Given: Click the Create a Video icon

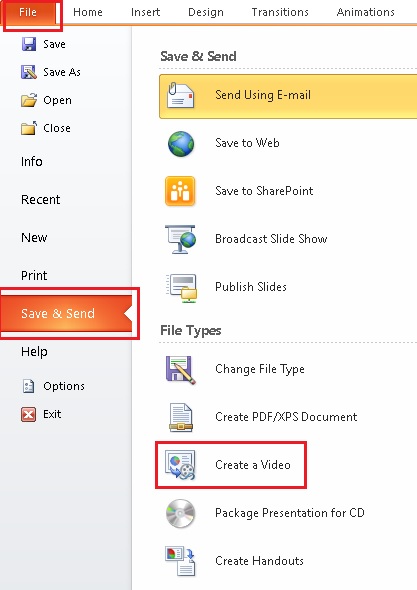Looking at the screenshot, I should 180,465.
